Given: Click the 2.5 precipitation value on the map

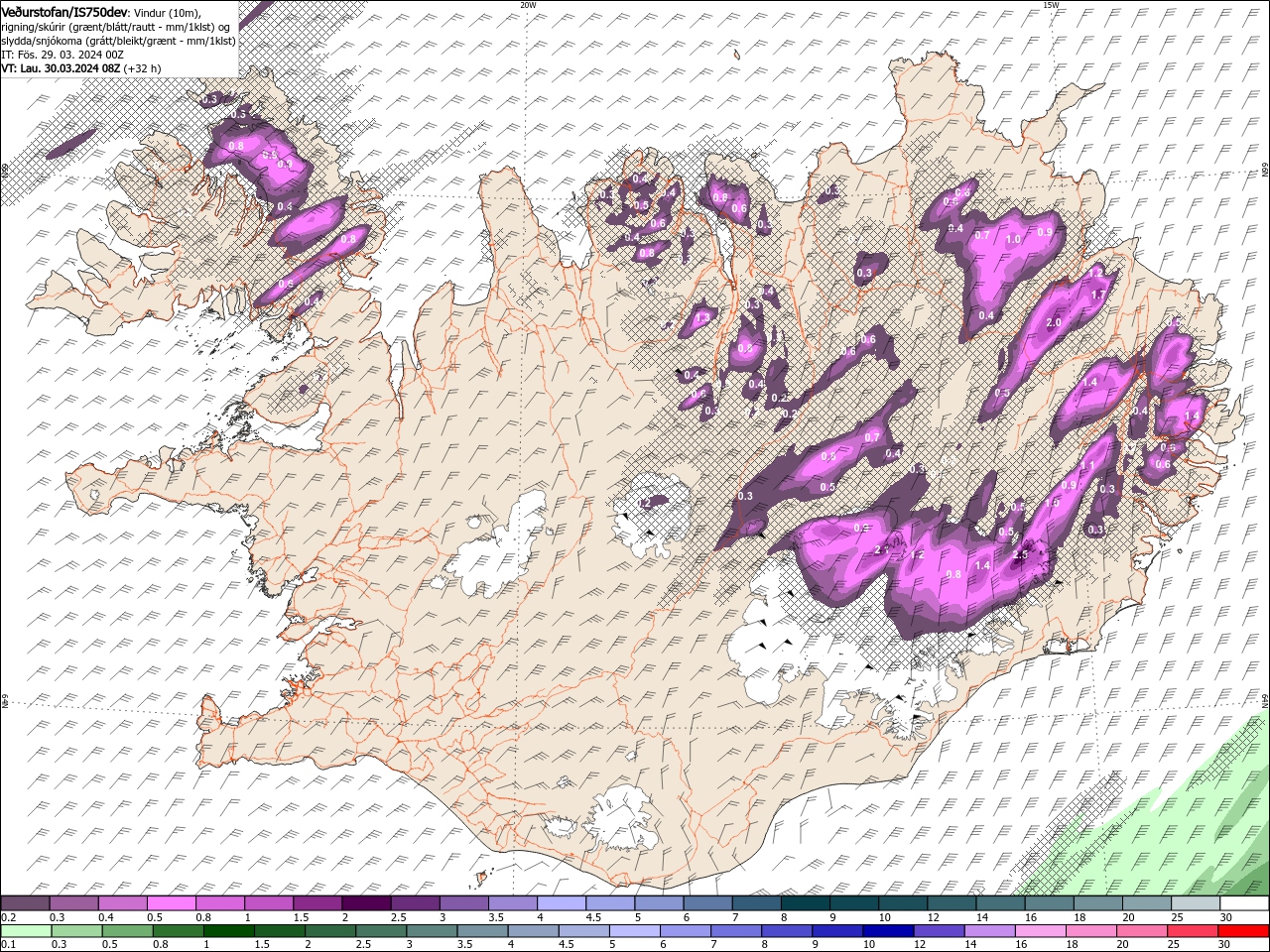Looking at the screenshot, I should click(x=1021, y=555).
